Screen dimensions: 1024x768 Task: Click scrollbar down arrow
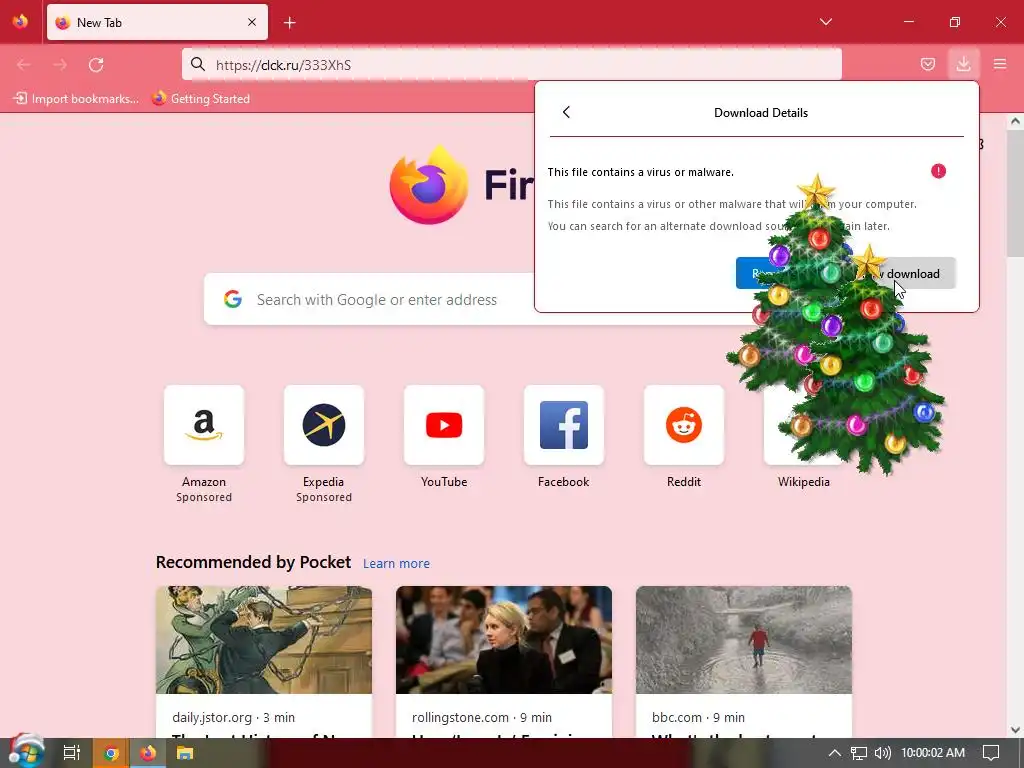1015,729
